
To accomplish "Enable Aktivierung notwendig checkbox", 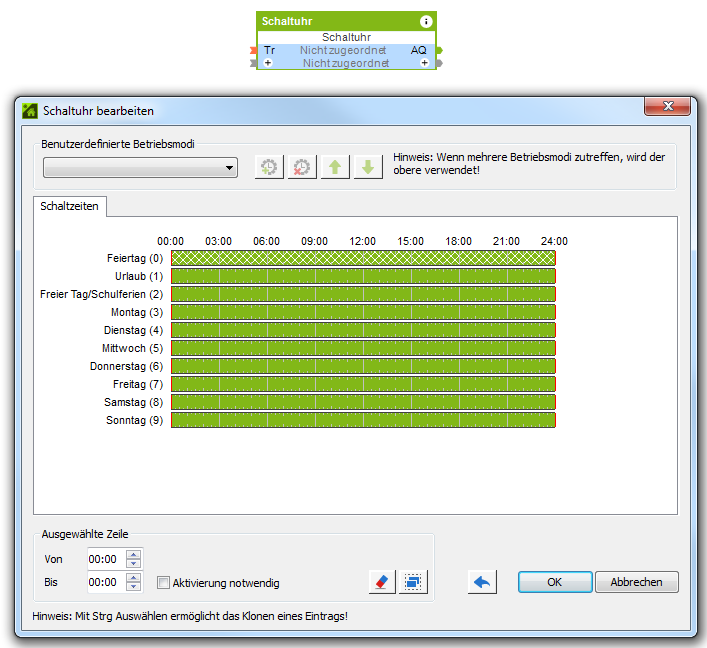I will click(x=163, y=583).
